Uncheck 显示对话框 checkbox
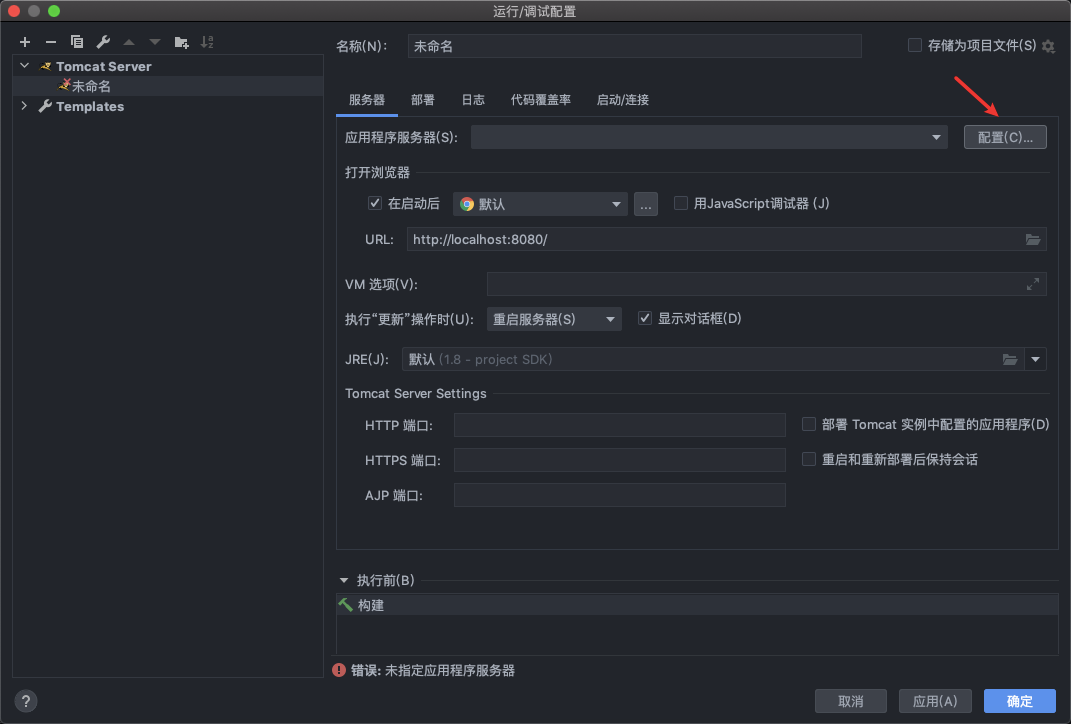This screenshot has height=724, width=1071. (645, 318)
